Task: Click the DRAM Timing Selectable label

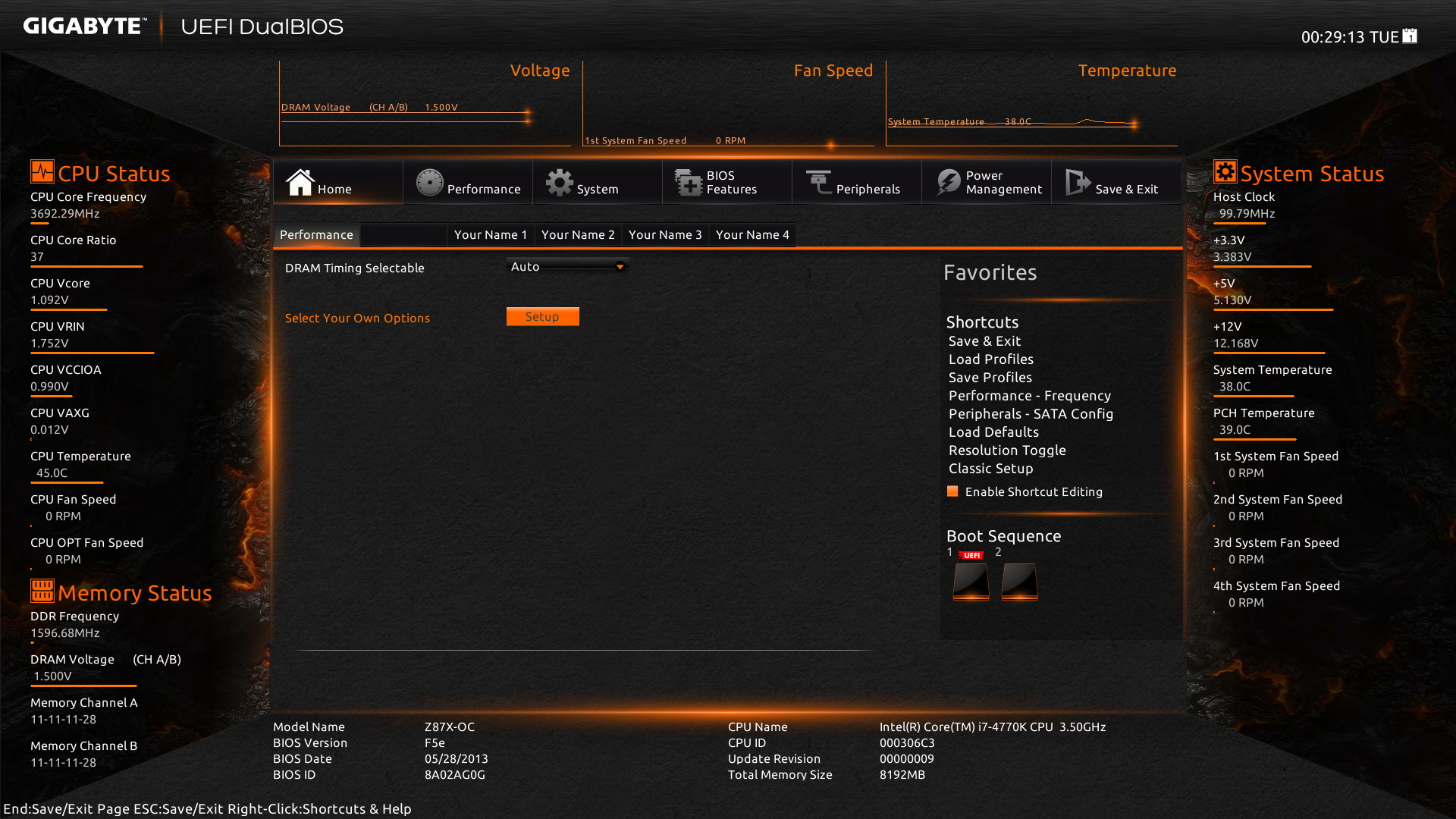Action: [354, 268]
